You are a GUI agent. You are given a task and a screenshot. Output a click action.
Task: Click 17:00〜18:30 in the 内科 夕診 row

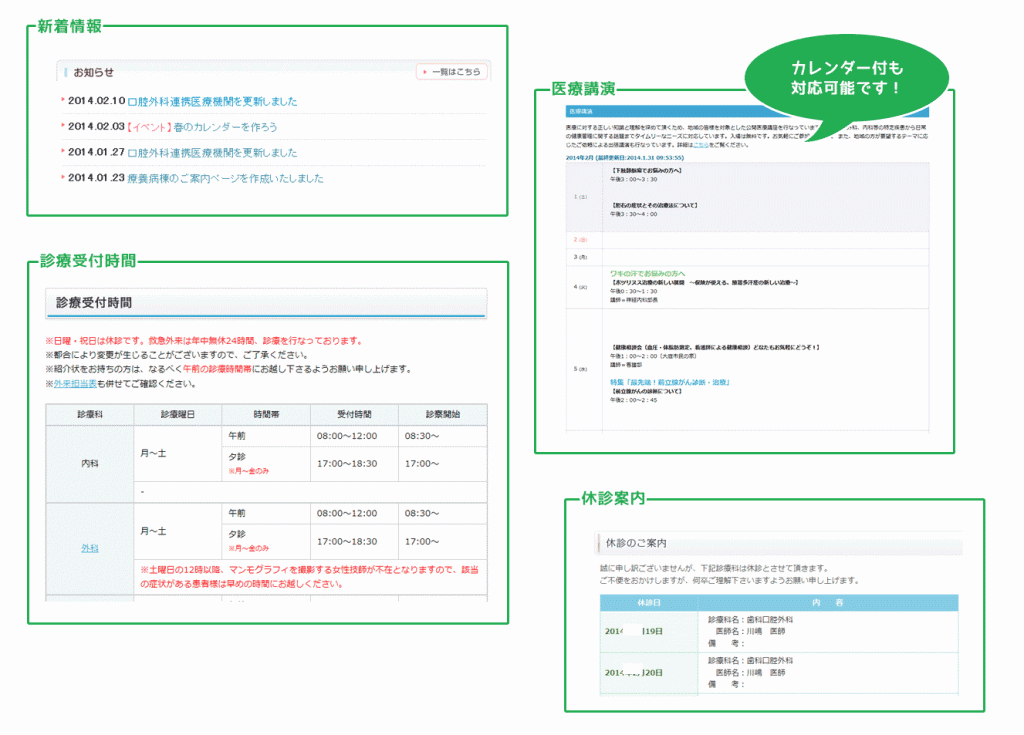(x=347, y=463)
